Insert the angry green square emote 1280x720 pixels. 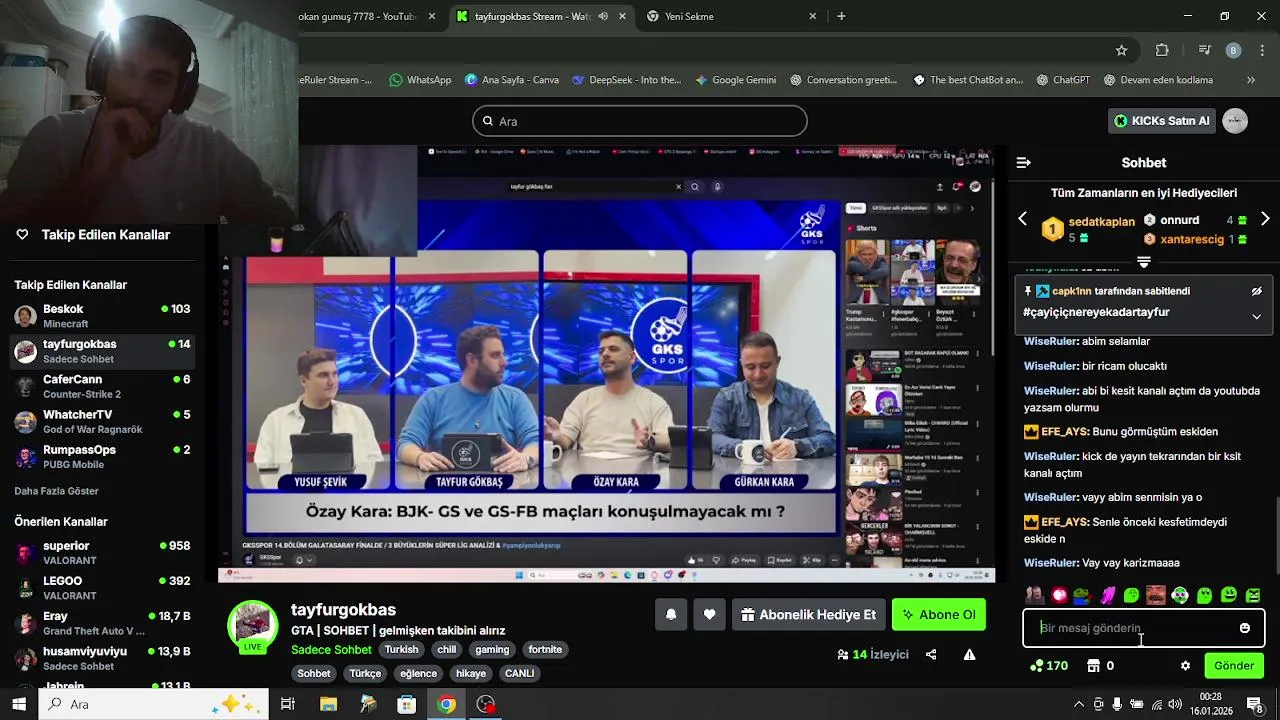click(1253, 596)
